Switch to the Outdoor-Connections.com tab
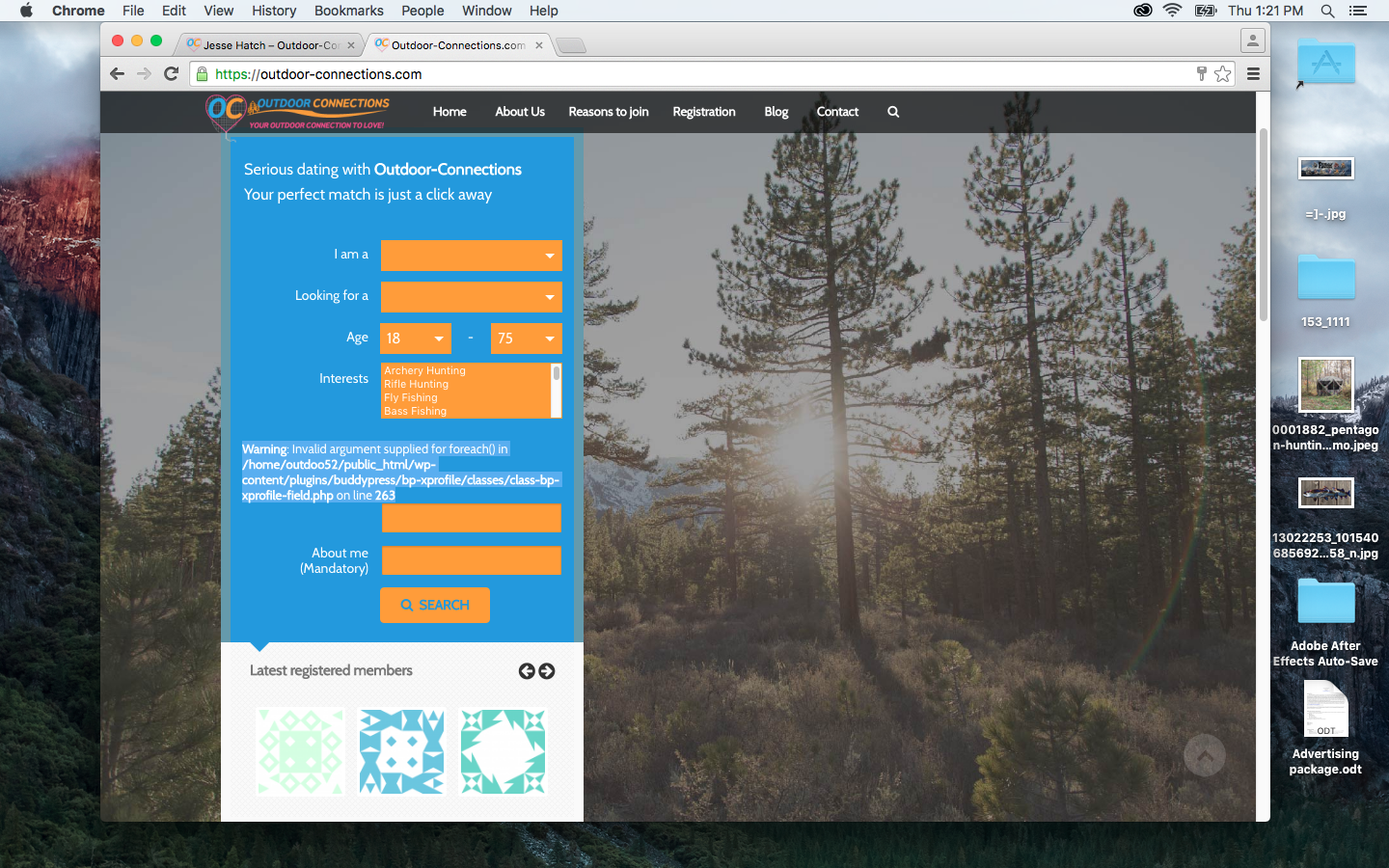The image size is (1389, 868). (x=458, y=45)
